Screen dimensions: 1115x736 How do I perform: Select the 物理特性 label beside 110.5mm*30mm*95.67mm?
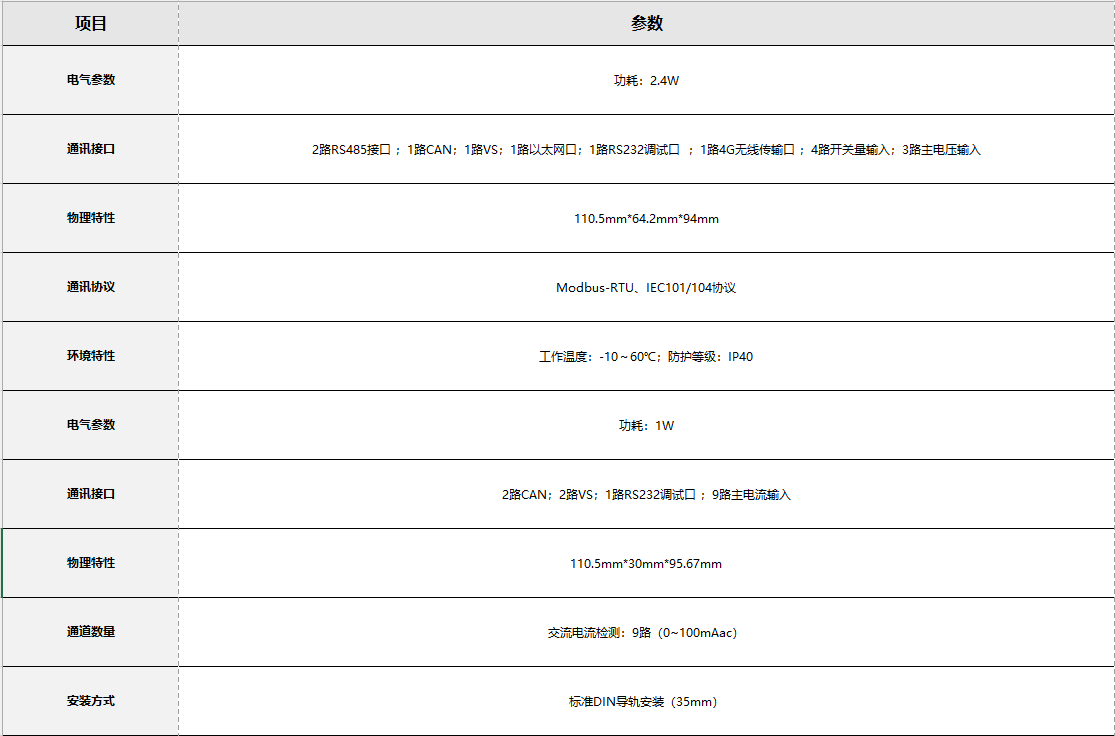coord(91,563)
